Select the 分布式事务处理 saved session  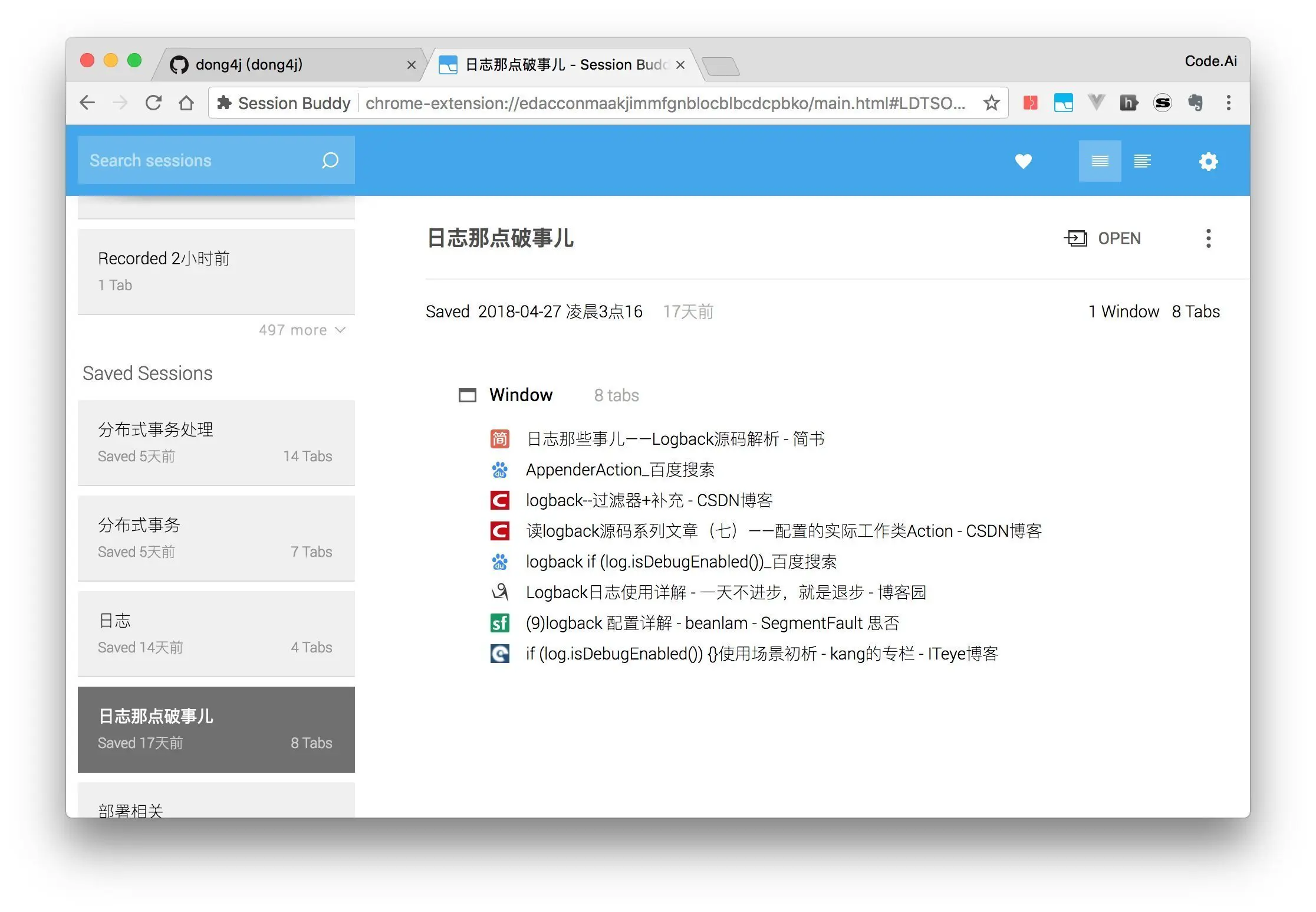pyautogui.click(x=216, y=442)
